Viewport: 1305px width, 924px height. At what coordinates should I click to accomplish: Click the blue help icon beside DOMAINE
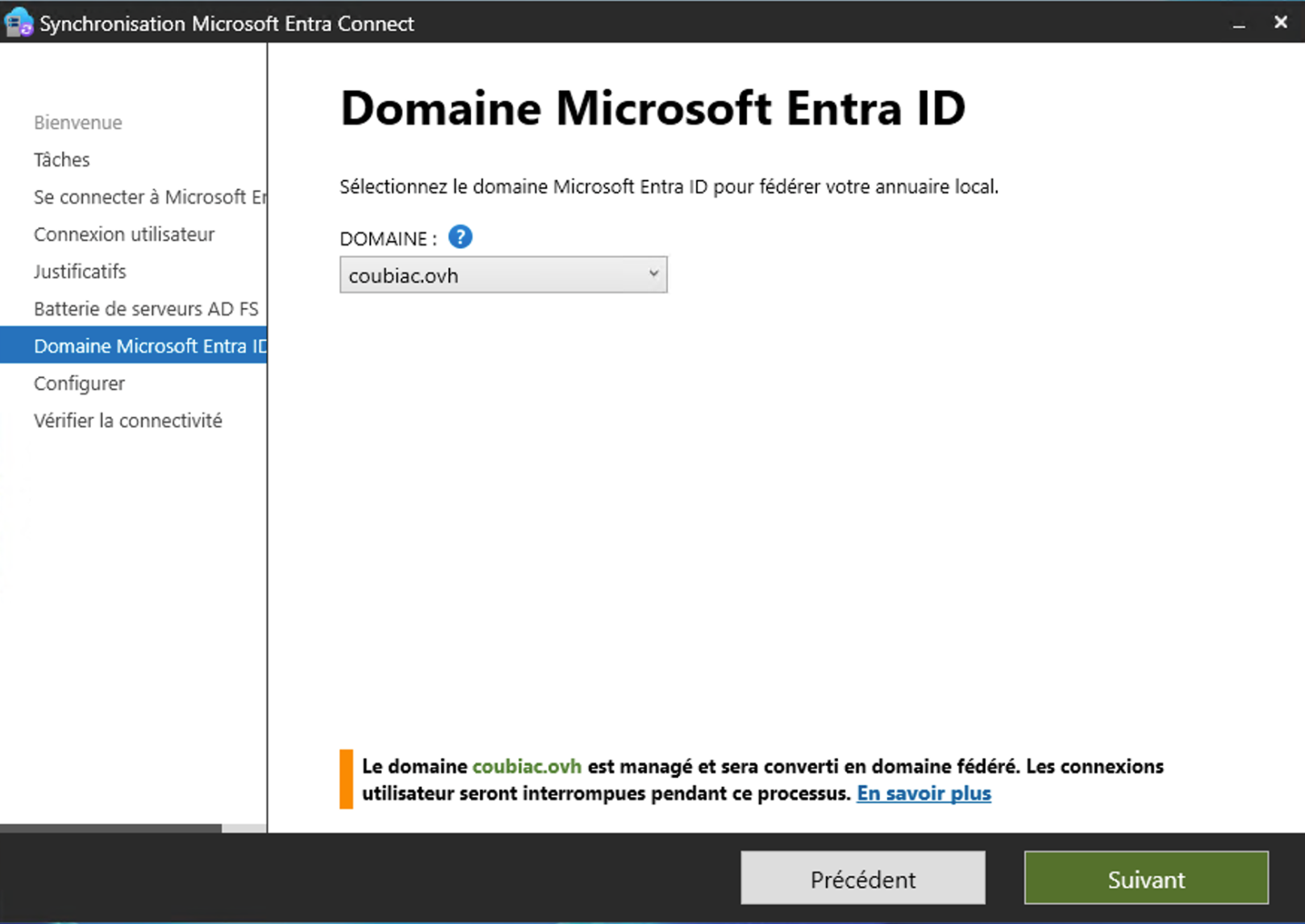(x=460, y=238)
